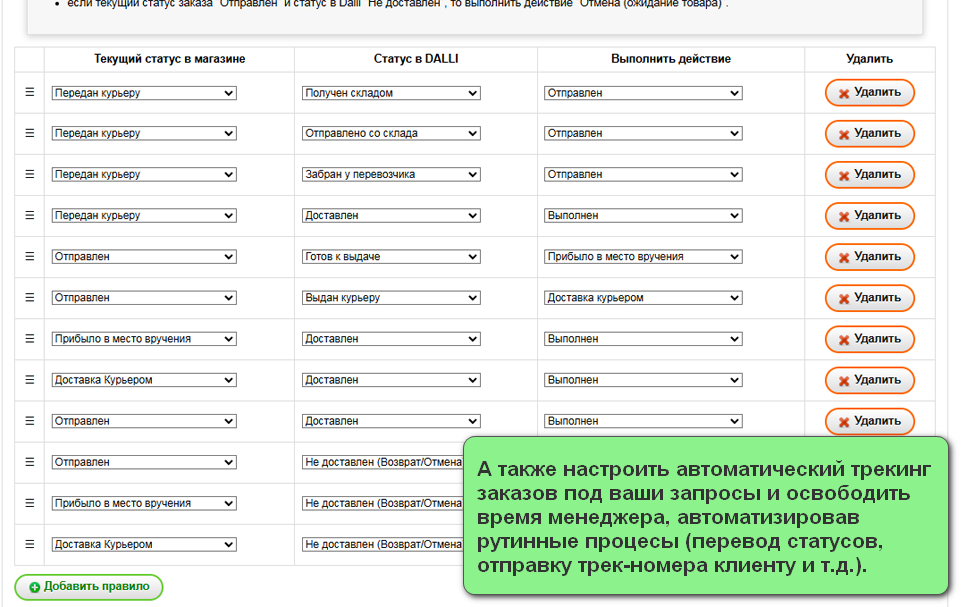Open the Выполнен dropdown in the Передан курьеру row

point(643,215)
